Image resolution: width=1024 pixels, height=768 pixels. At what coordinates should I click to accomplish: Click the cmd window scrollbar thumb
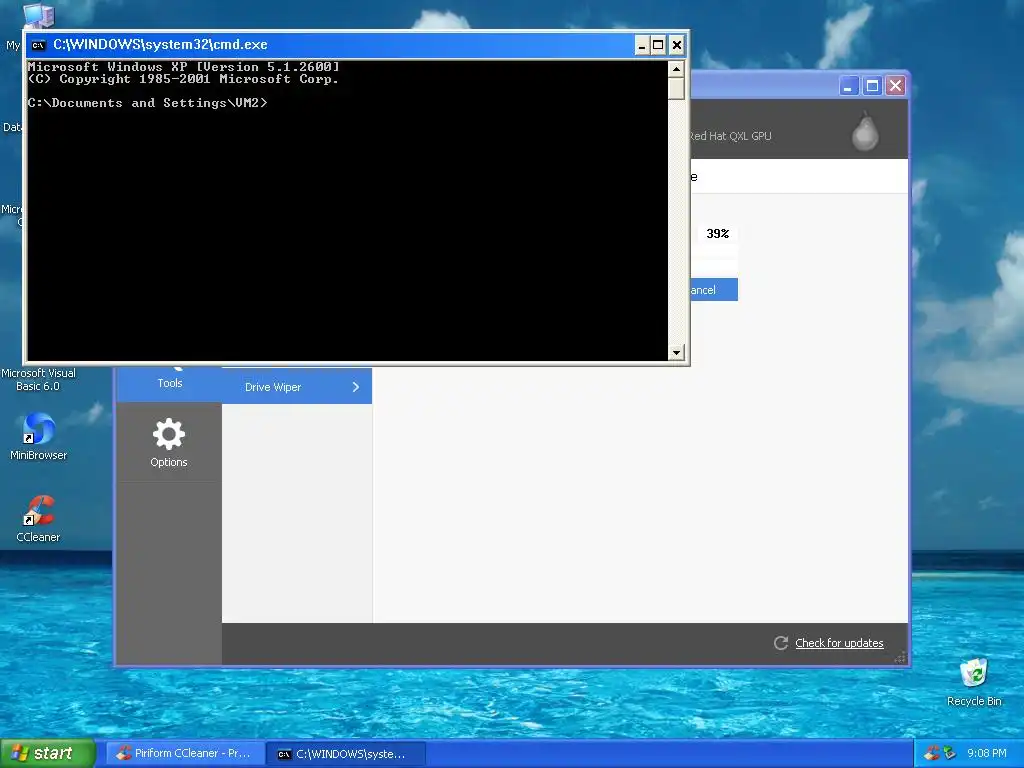[676, 88]
